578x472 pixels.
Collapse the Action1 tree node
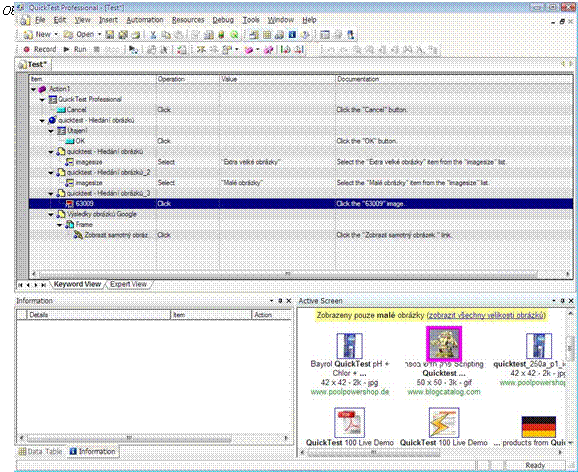point(34,89)
